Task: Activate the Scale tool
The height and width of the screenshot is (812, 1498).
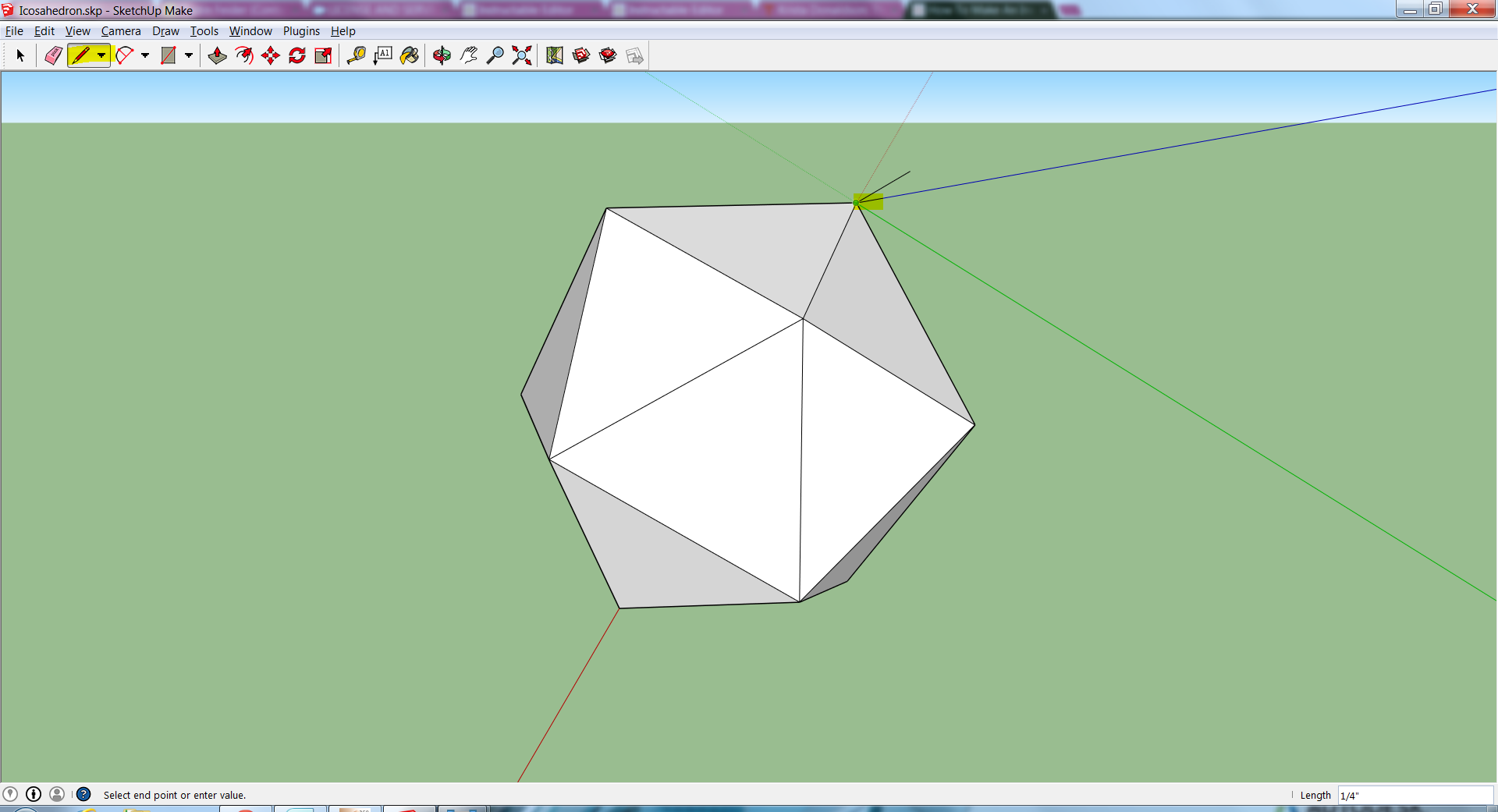Action: pos(324,55)
